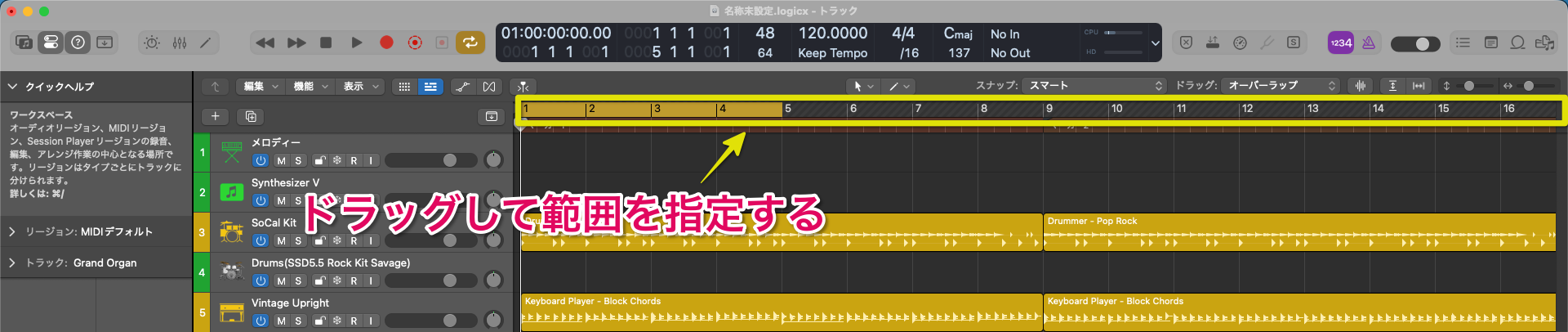Click the up arrow hierarchy button
Screen dimensions: 1568x332
(x=215, y=86)
